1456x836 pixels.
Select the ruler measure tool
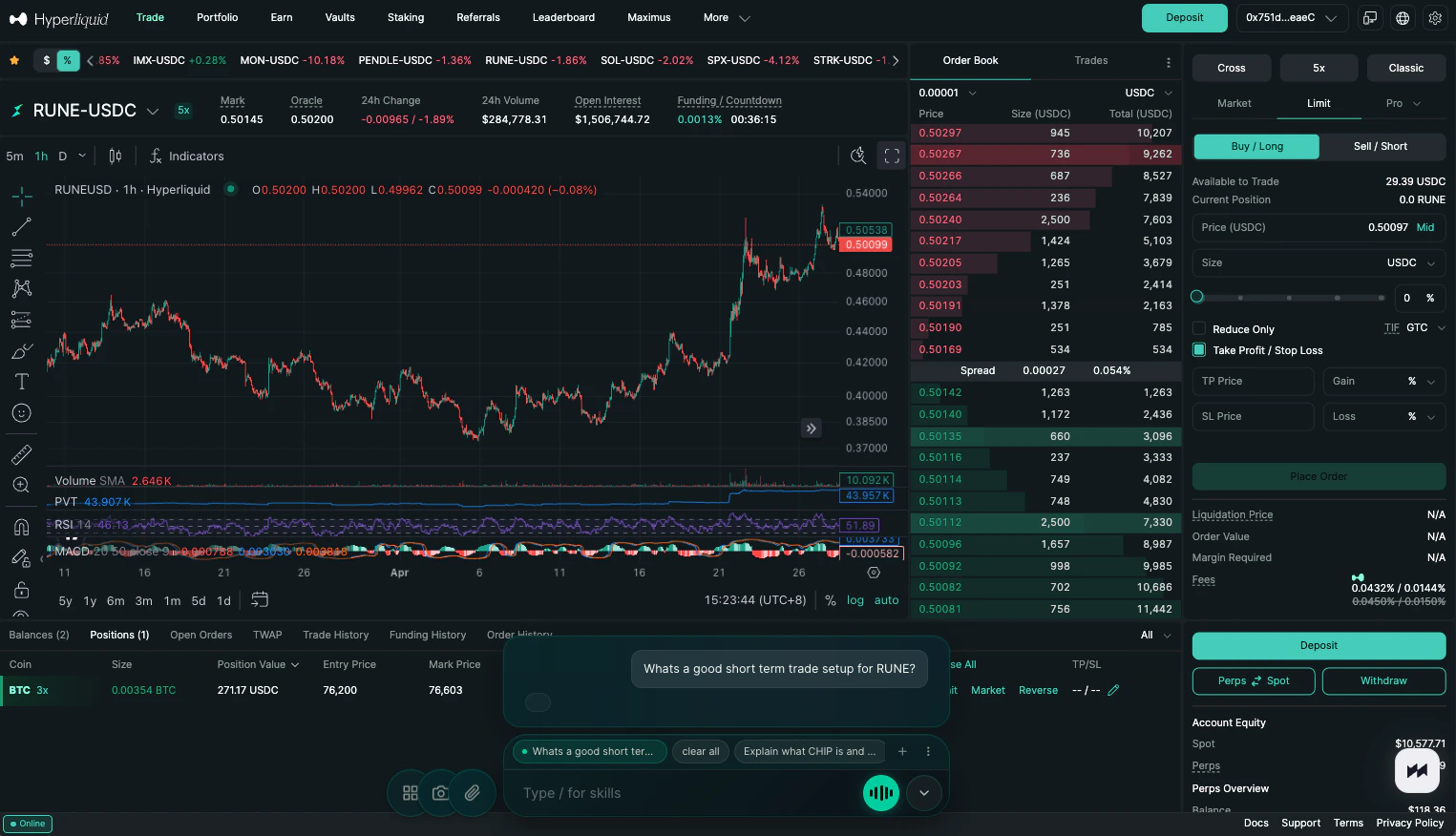tap(22, 454)
